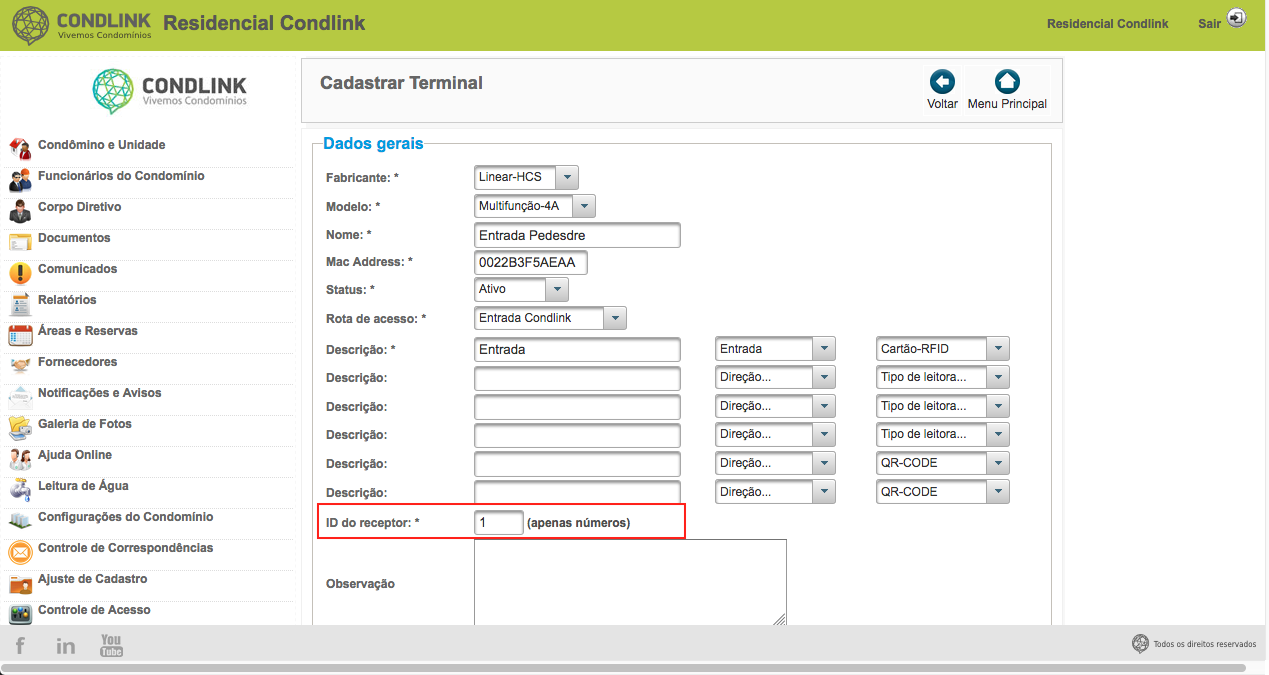Click the Comunicados exclamation icon

coord(20,273)
